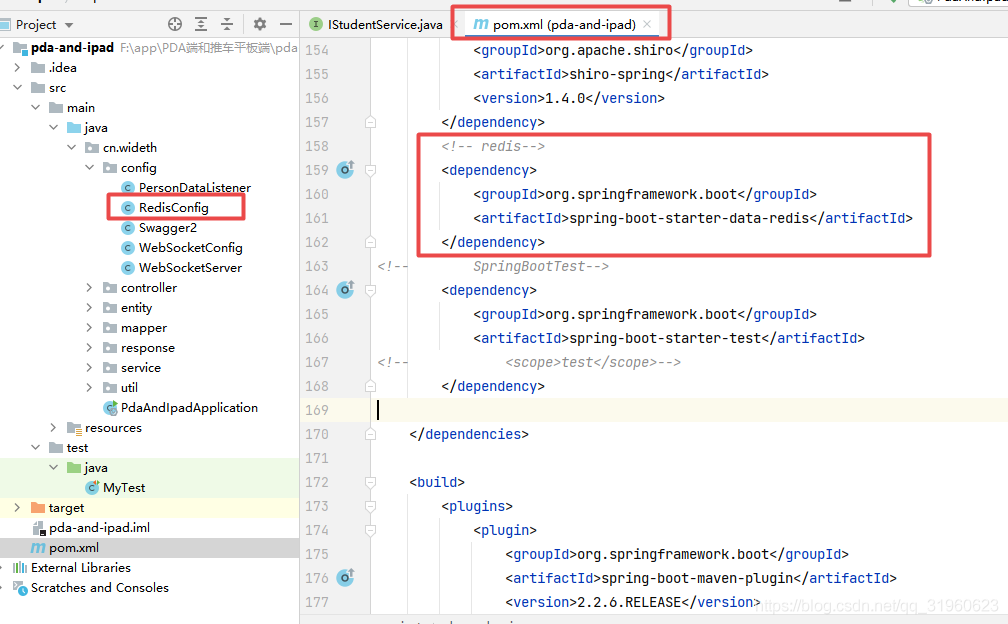Click the locate/select opened file icon

pyautogui.click(x=175, y=24)
